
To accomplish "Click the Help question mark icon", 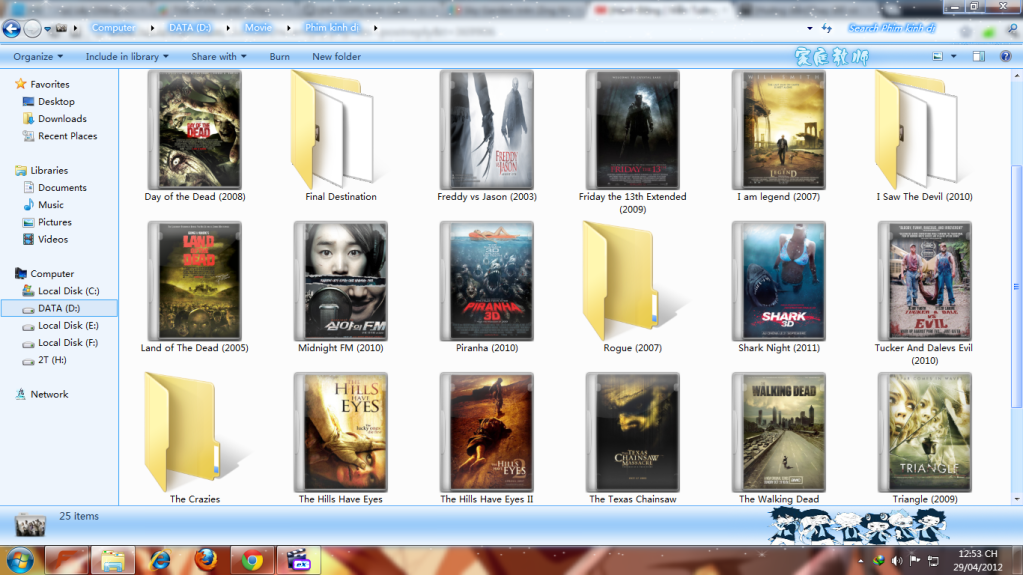I will [x=1005, y=56].
